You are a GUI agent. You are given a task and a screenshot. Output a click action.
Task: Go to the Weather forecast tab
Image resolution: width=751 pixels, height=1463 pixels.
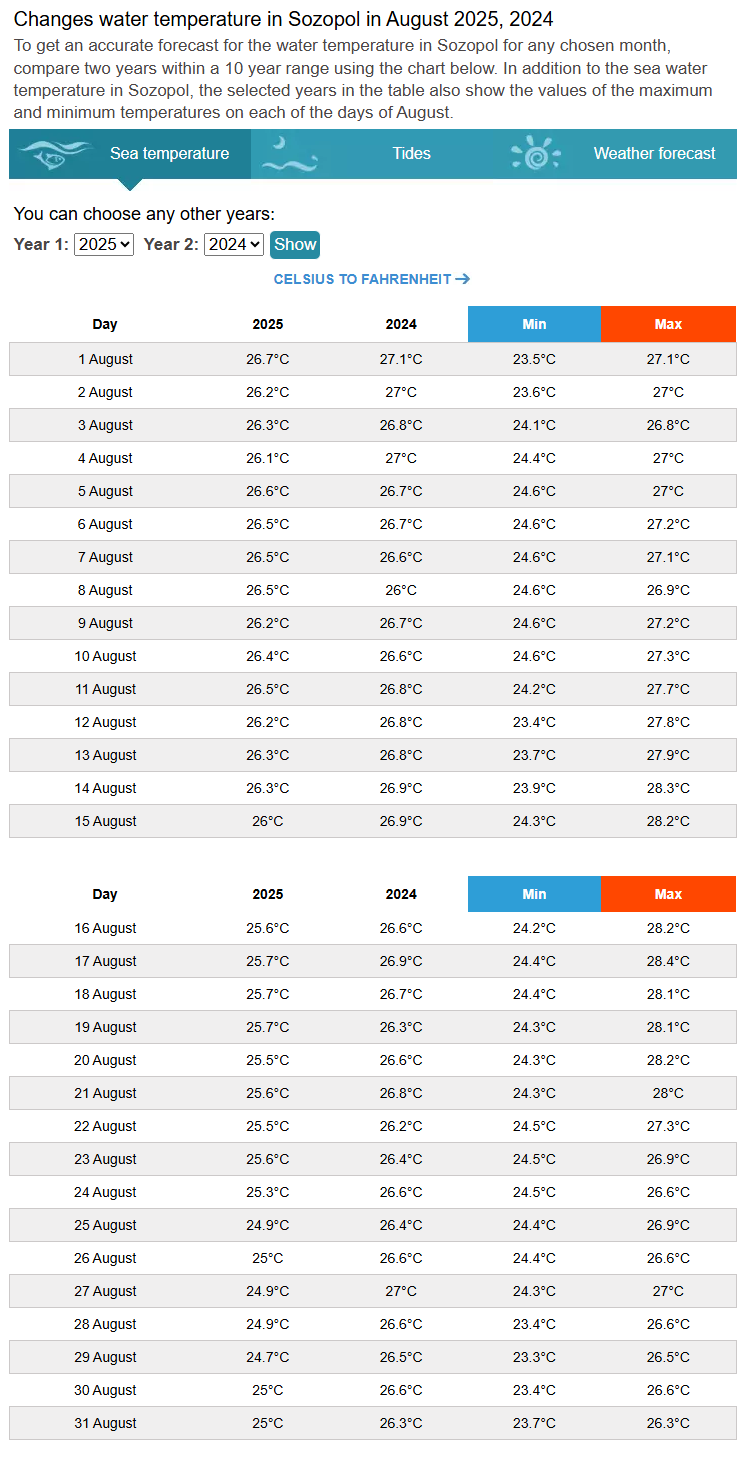pos(654,154)
